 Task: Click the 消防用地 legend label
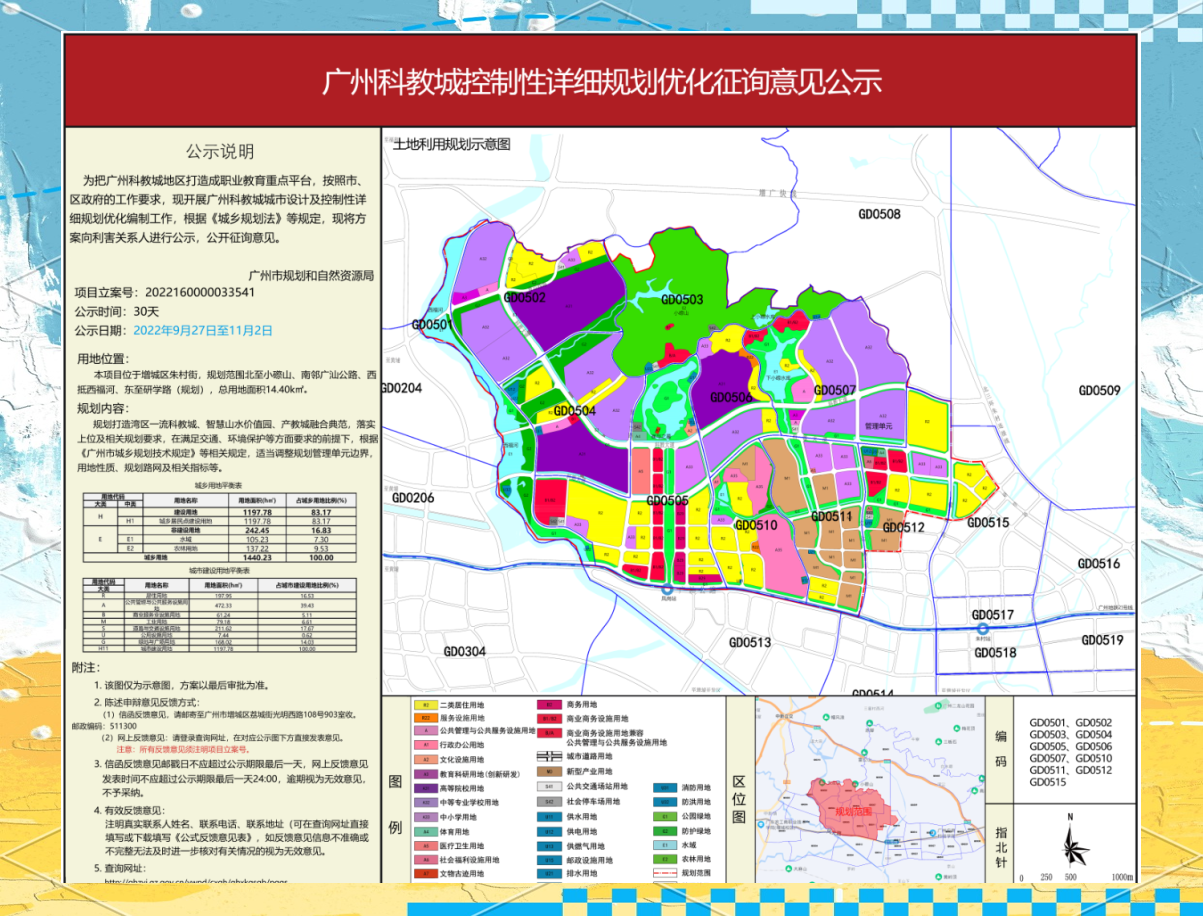tap(696, 788)
